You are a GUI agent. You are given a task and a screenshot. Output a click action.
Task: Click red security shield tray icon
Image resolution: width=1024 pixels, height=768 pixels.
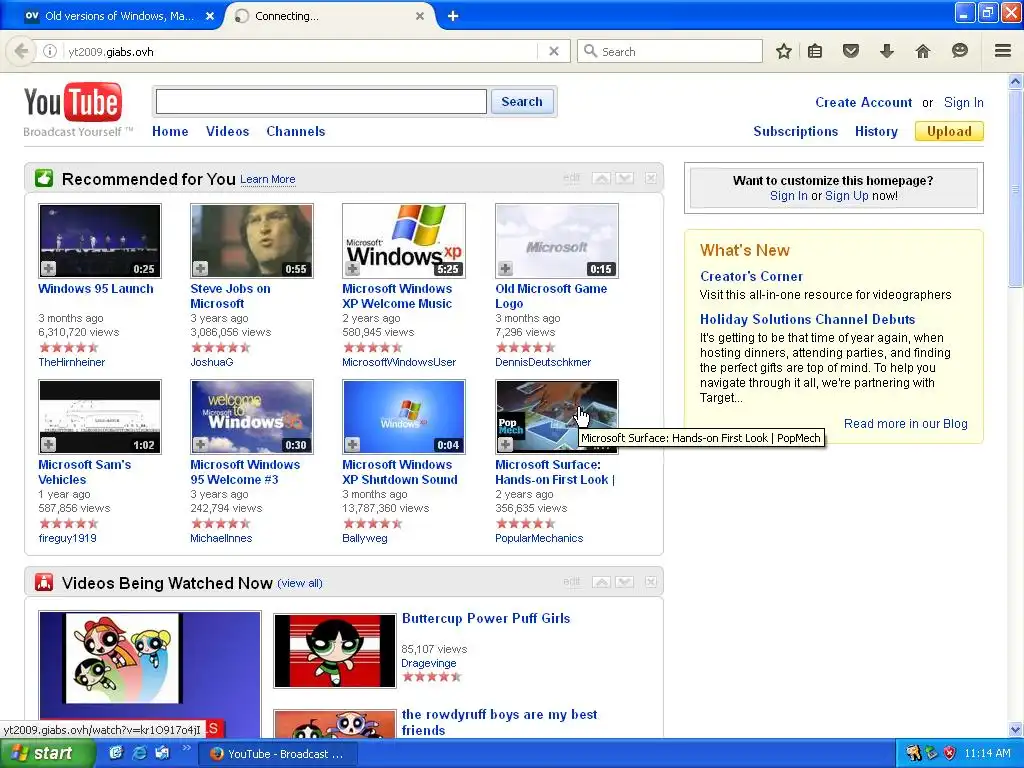pos(950,753)
